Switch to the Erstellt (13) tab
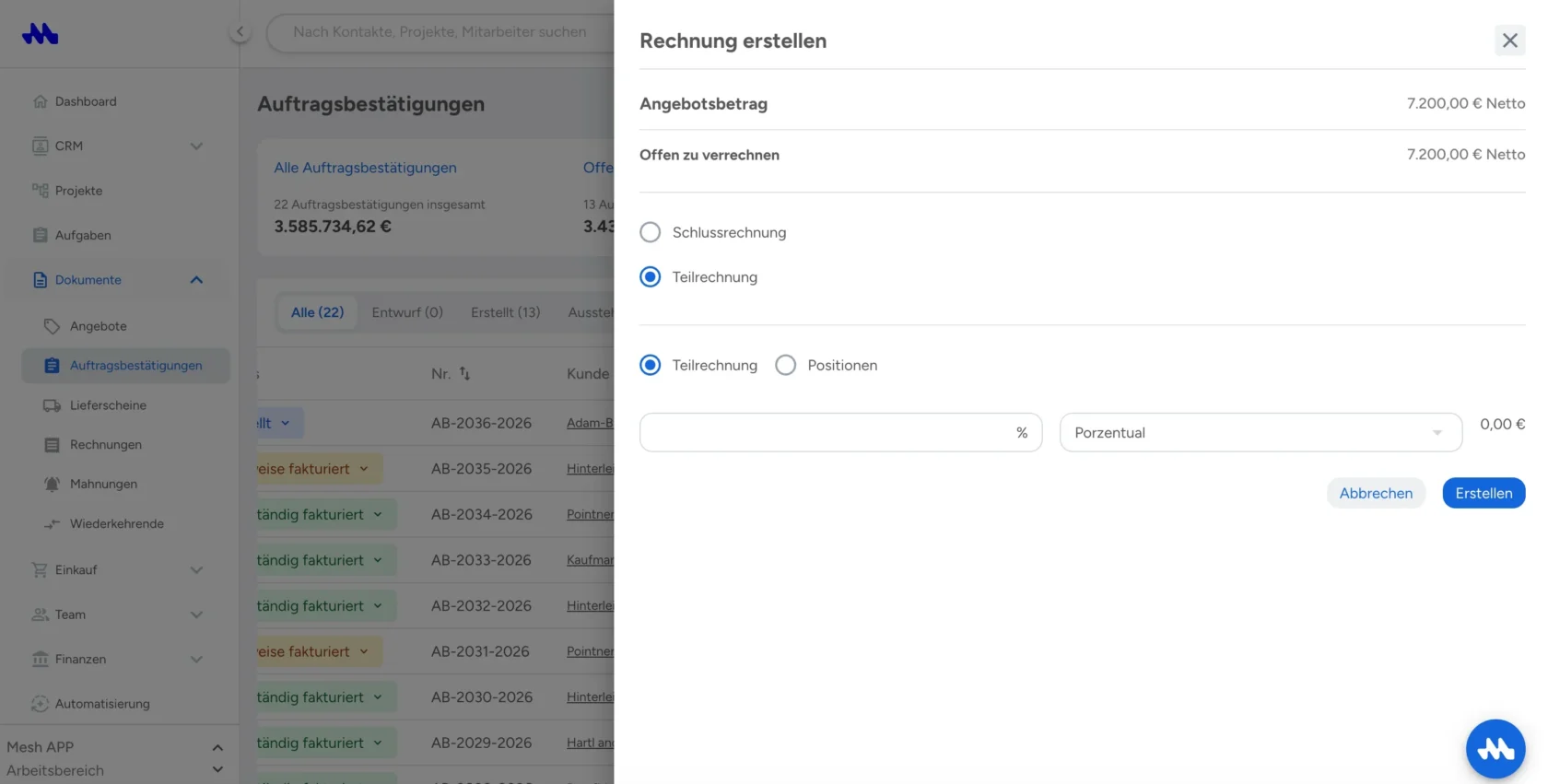1548x784 pixels. tap(505, 312)
